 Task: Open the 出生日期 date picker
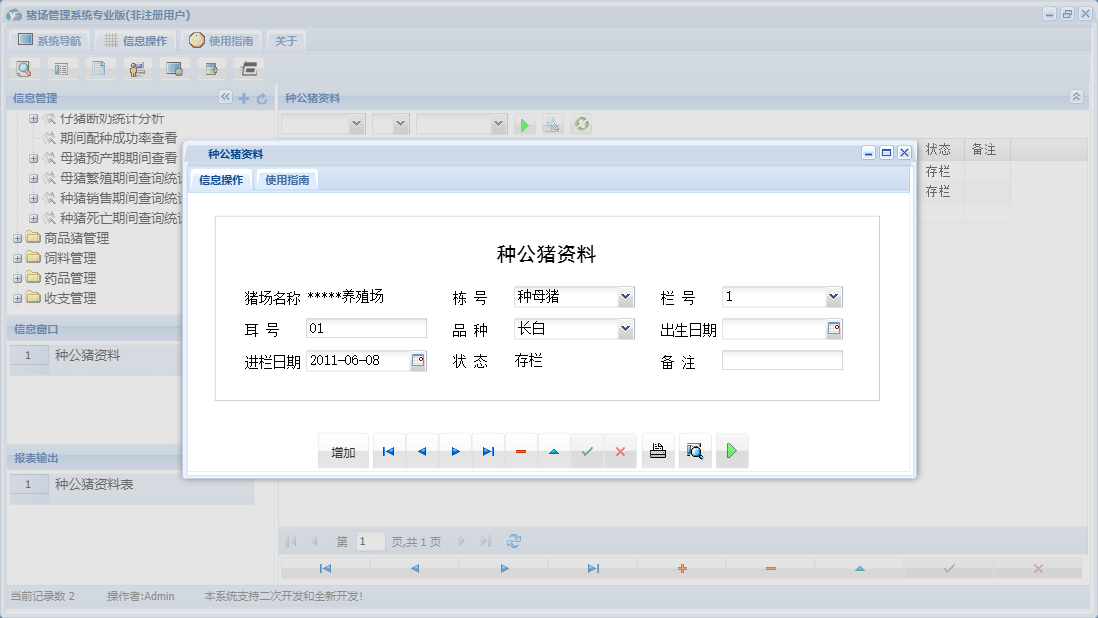tap(833, 328)
